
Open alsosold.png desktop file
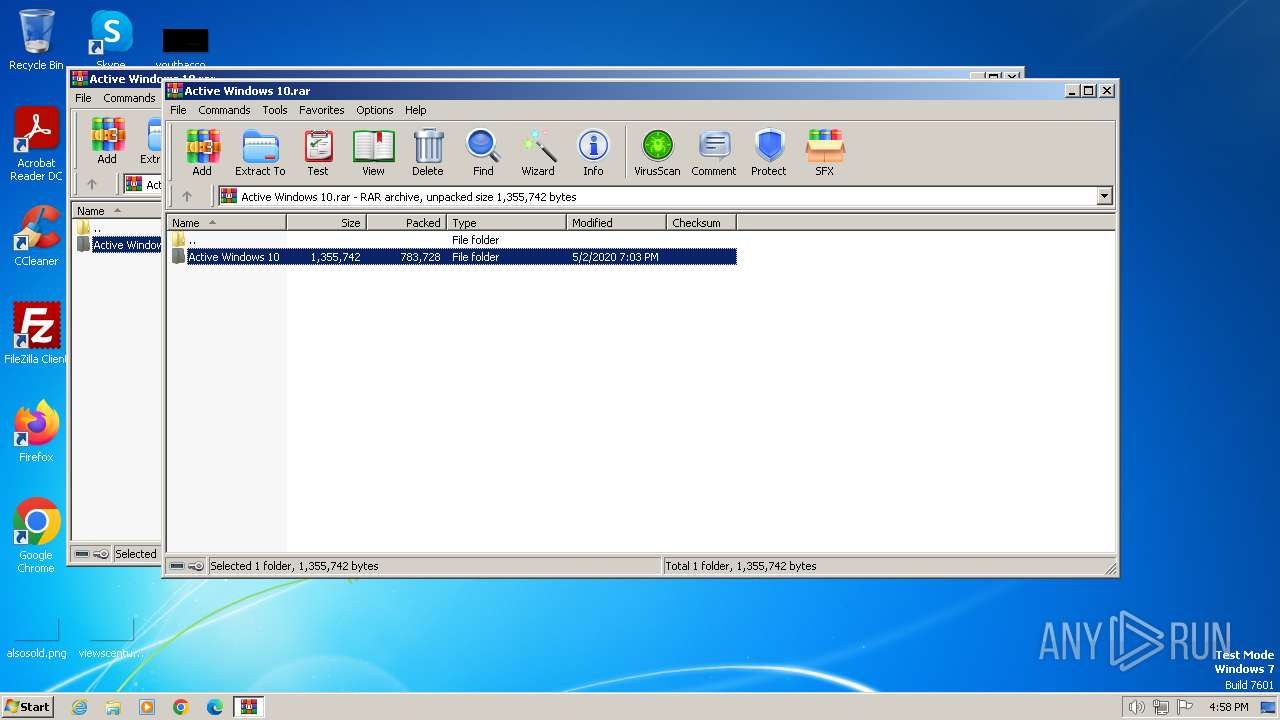(x=36, y=638)
